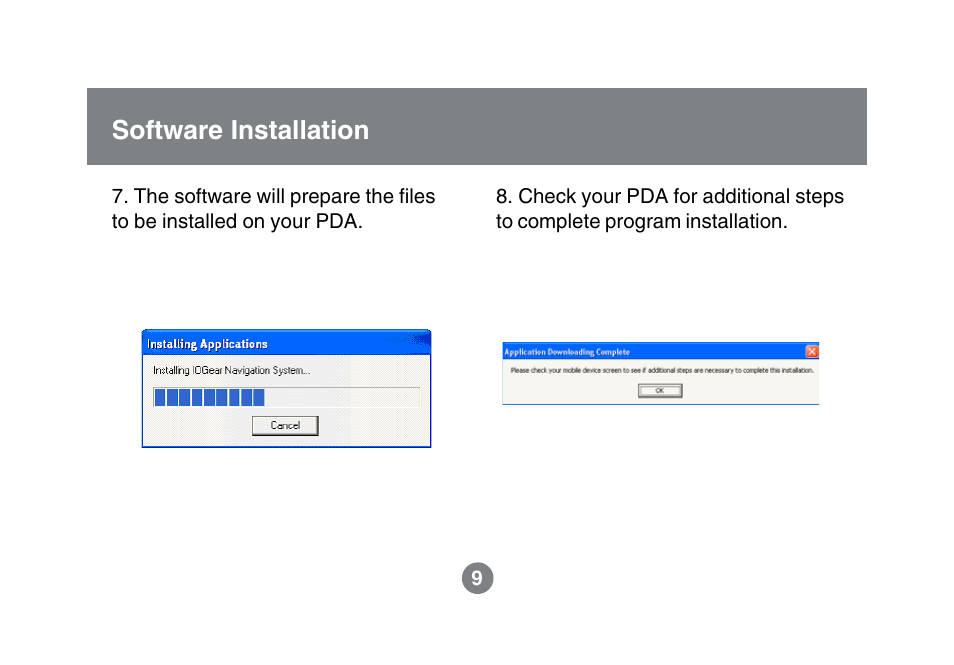The width and height of the screenshot is (954, 665).
Task: Click the Installing Applications title bar
Action: [287, 343]
